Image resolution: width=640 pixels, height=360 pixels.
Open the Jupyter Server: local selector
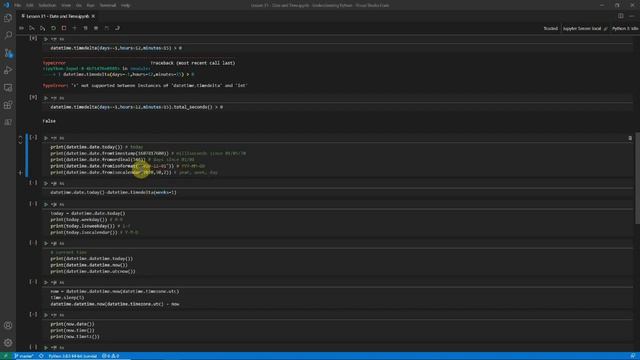click(x=584, y=29)
